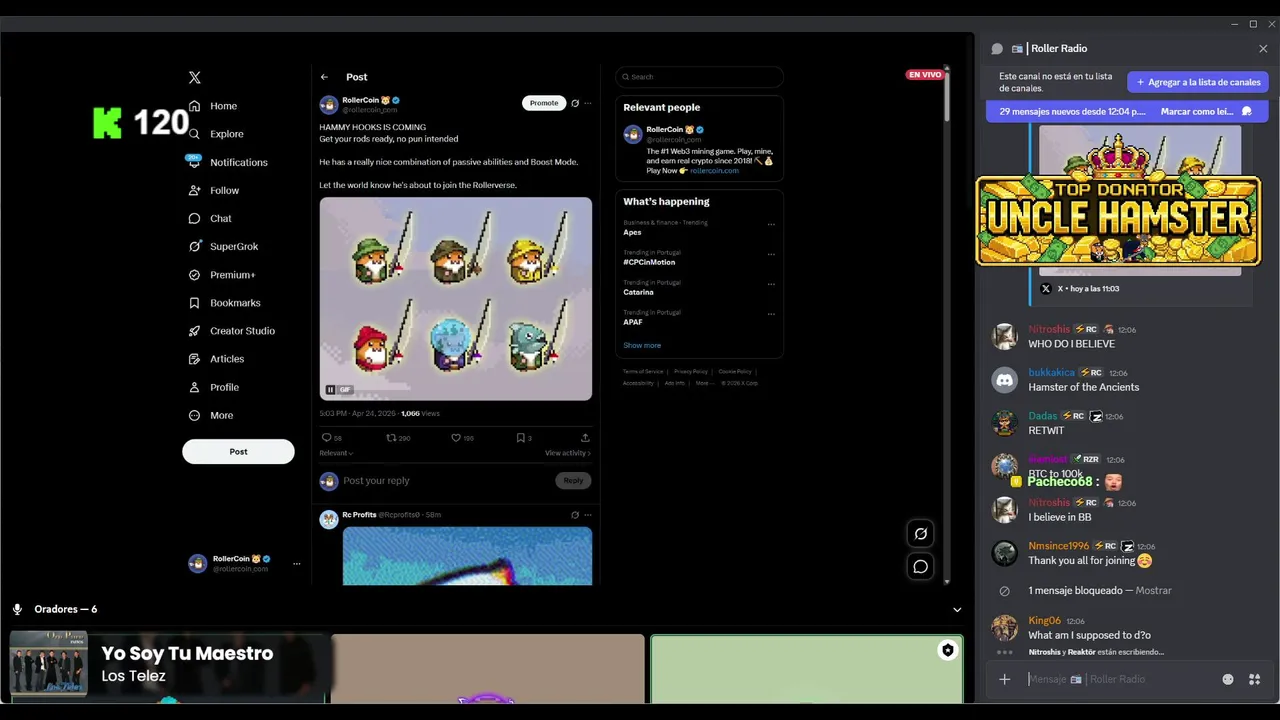Viewport: 1280px width, 720px height.
Task: Click the share icon on post
Action: click(x=585, y=438)
